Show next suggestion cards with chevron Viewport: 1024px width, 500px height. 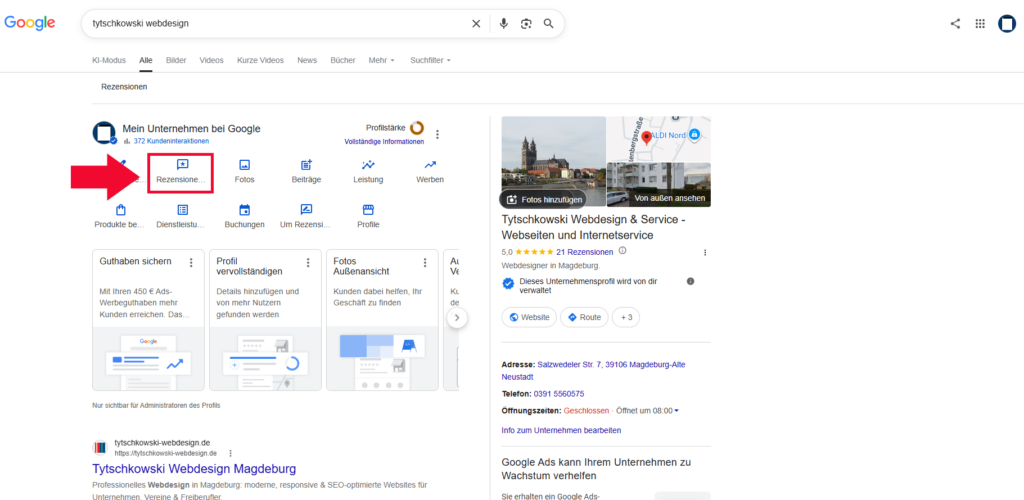coord(457,318)
